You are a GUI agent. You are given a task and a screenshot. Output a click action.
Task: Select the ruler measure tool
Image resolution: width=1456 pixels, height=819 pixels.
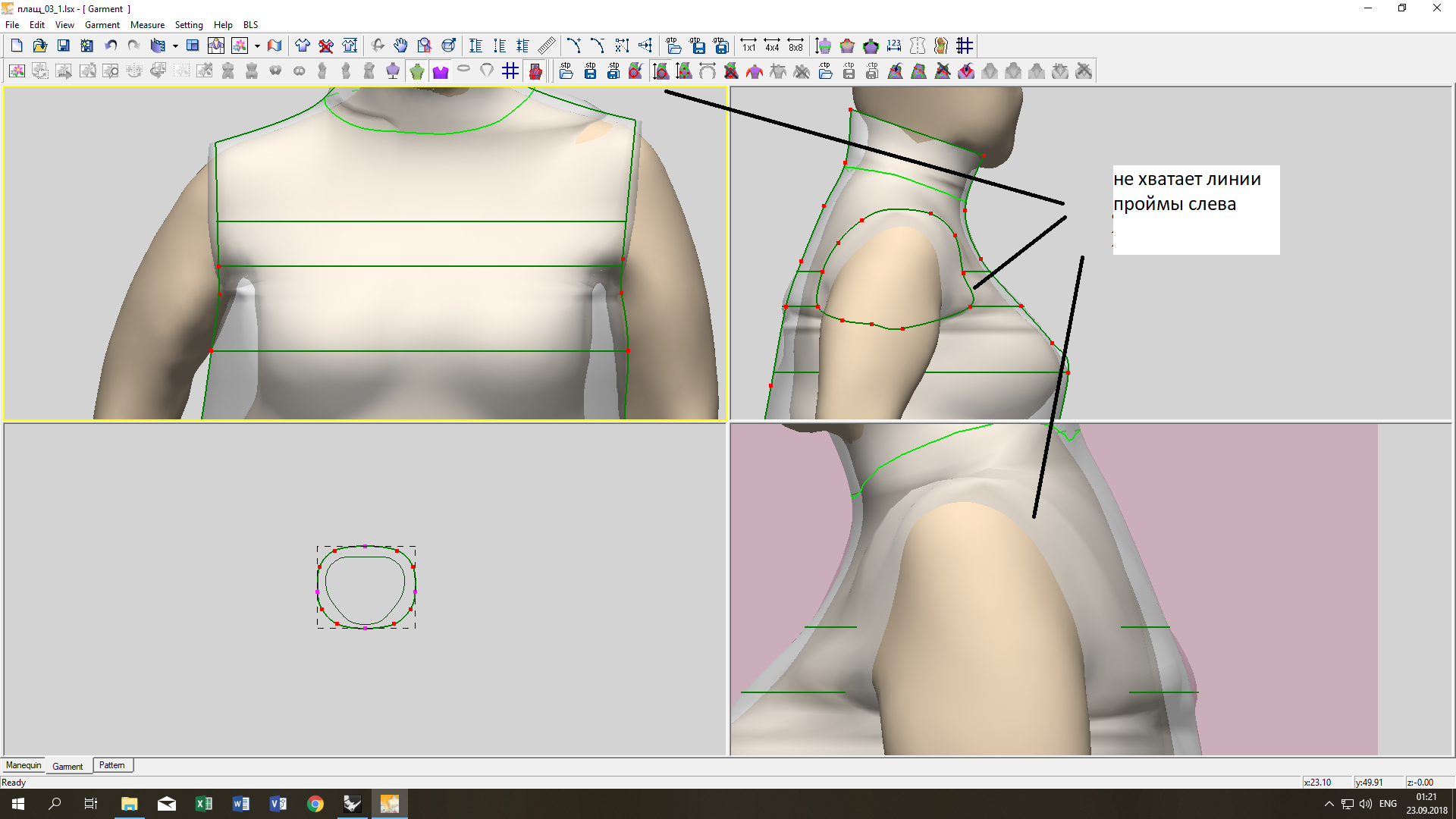[546, 45]
